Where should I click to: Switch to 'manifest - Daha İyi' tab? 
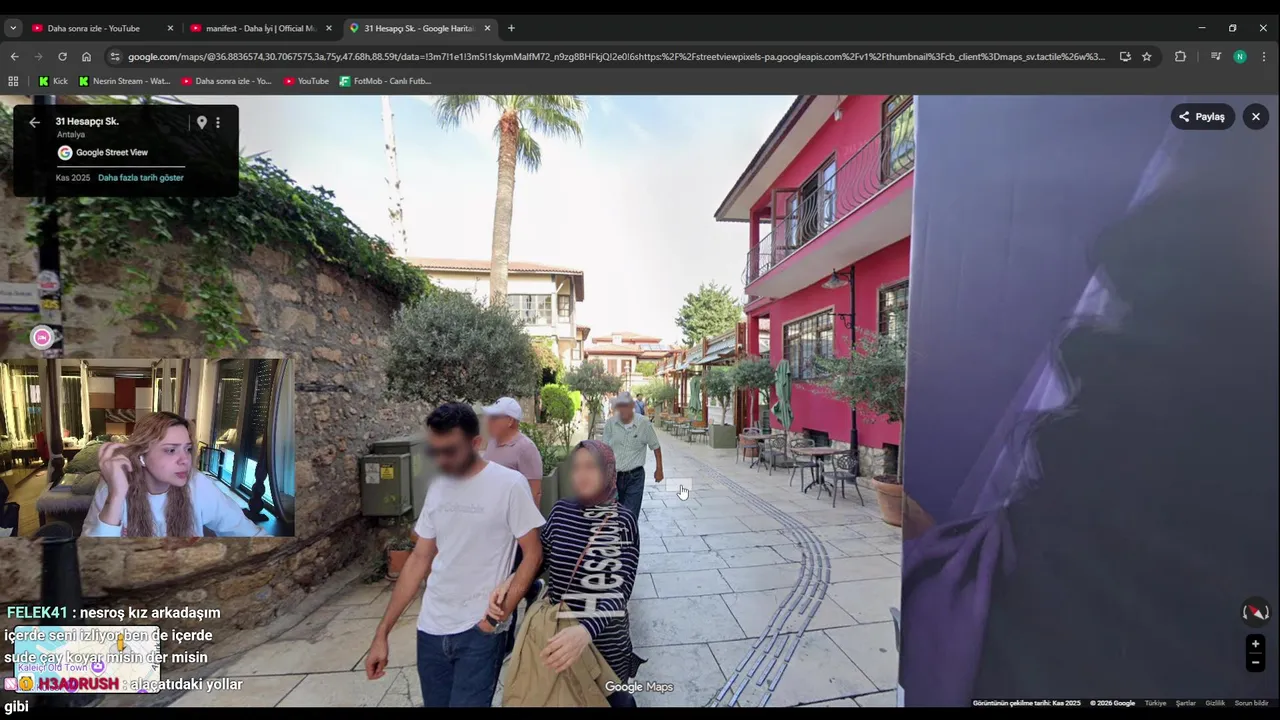[x=260, y=28]
